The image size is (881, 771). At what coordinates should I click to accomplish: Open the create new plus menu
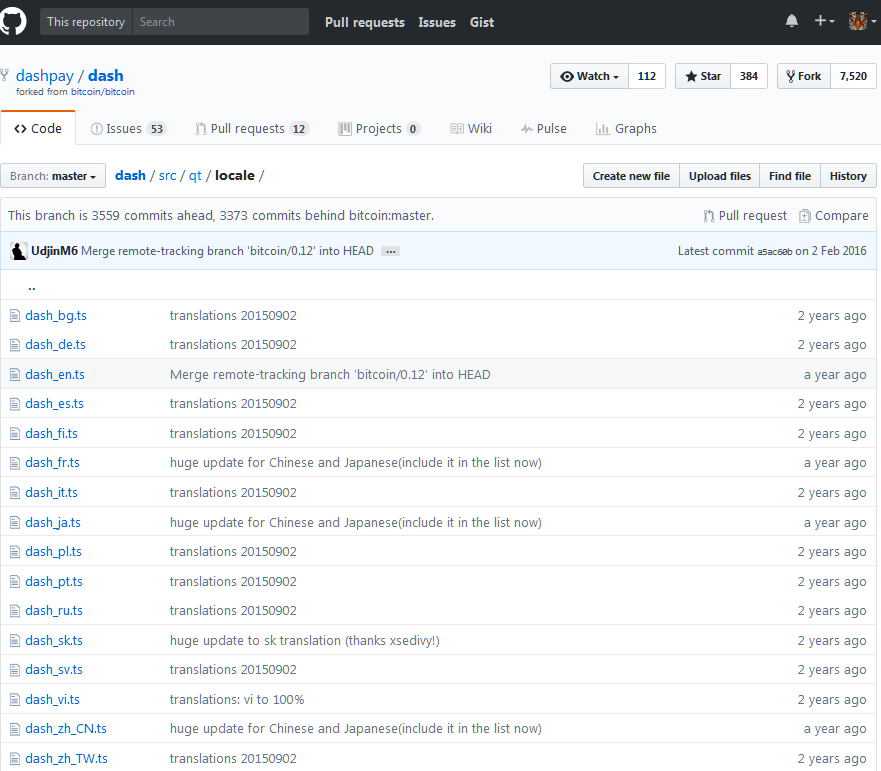(824, 21)
